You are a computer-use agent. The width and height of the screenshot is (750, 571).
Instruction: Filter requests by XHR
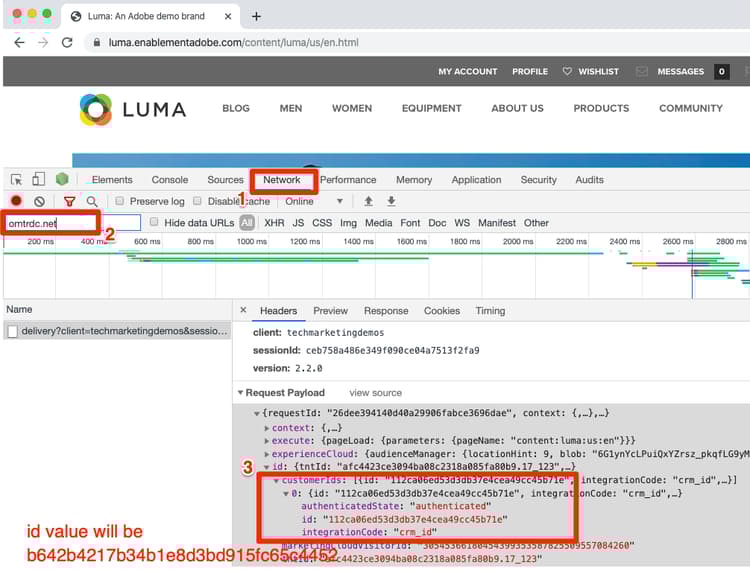(274, 223)
